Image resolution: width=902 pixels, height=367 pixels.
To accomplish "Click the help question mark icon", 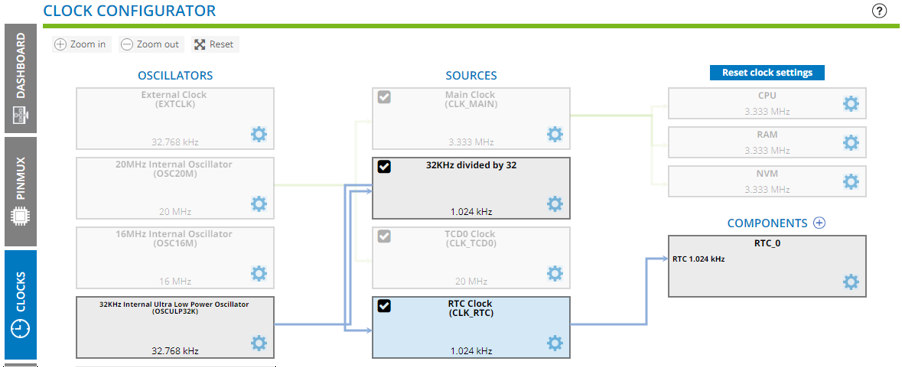I will pos(879,10).
